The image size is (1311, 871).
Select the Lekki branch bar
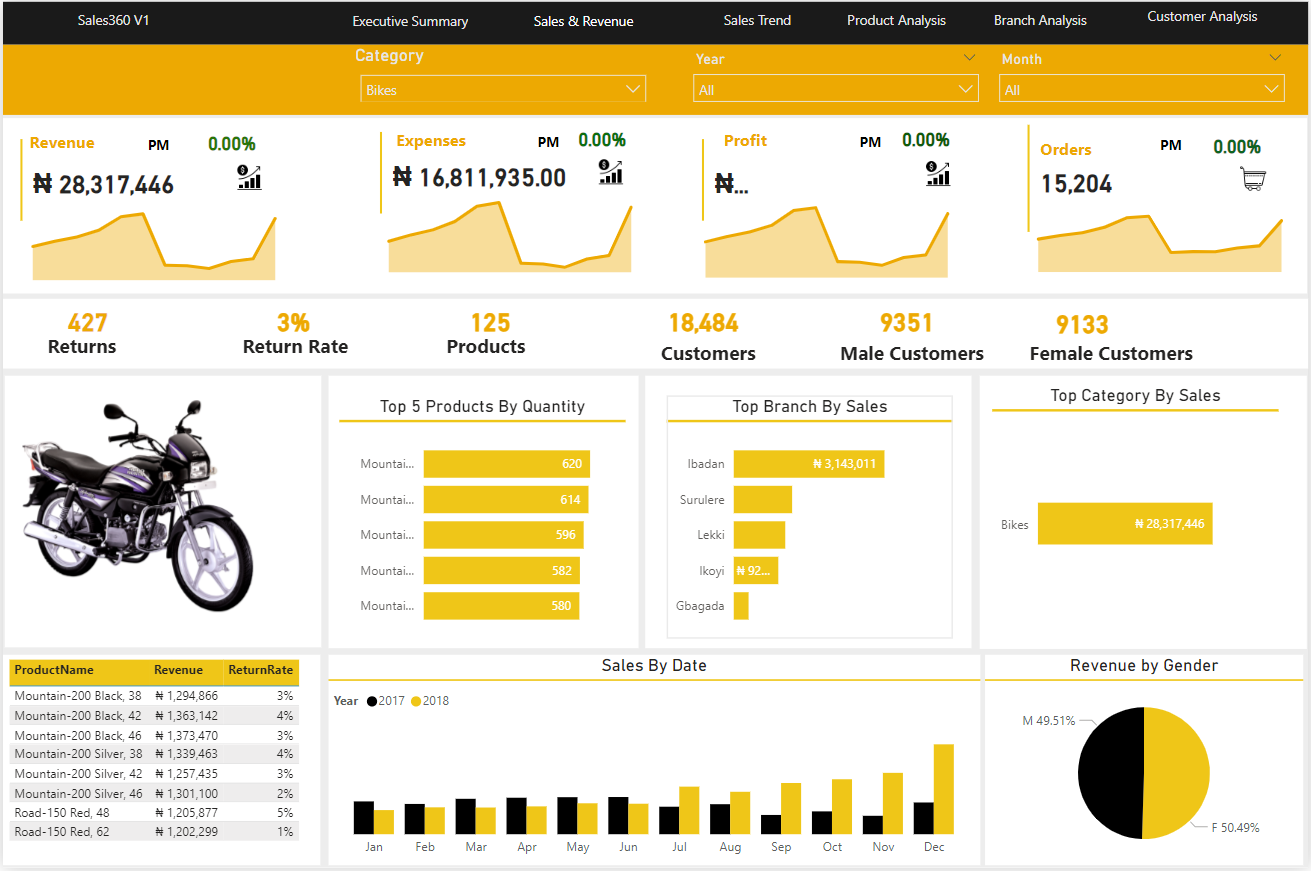point(759,535)
